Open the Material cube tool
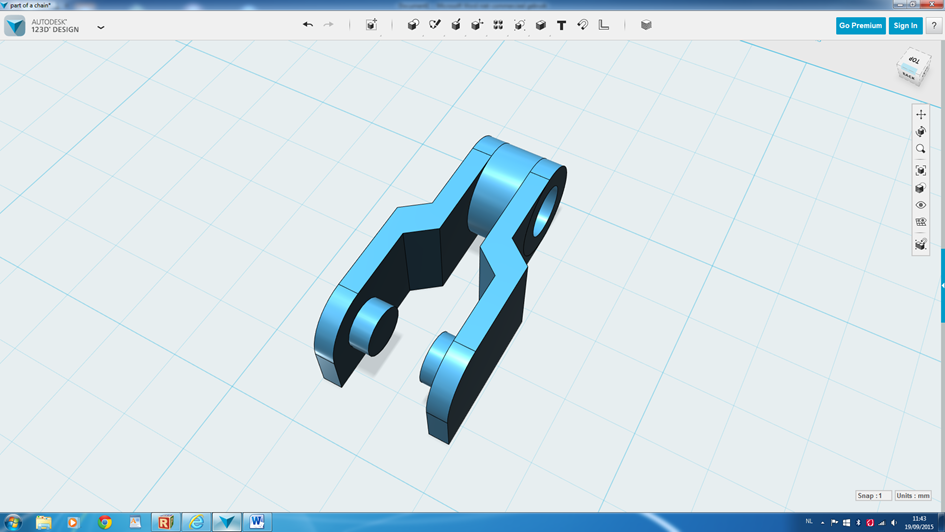Image resolution: width=945 pixels, height=532 pixels. point(646,25)
